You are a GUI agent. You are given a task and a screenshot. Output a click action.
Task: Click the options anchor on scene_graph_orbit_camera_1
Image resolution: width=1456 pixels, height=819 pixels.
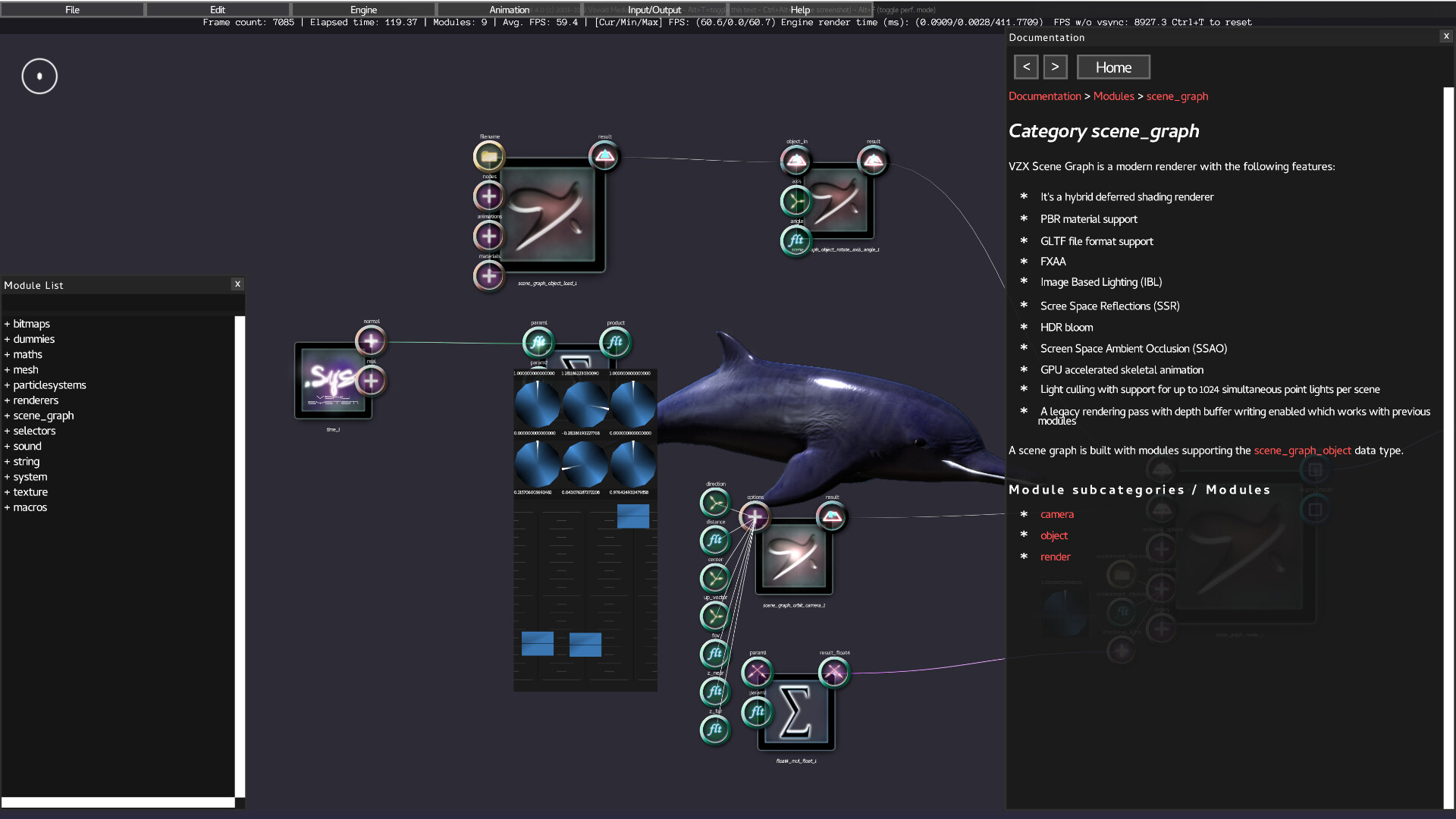755,516
